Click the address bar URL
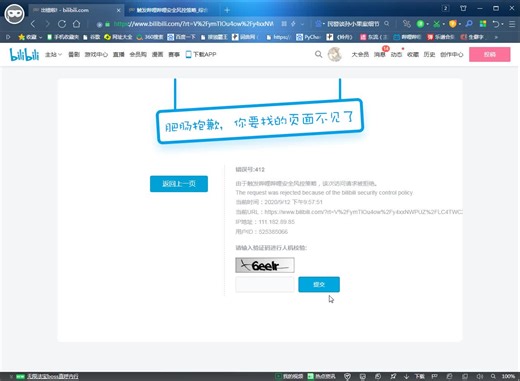This screenshot has height=381, width=520. point(193,24)
